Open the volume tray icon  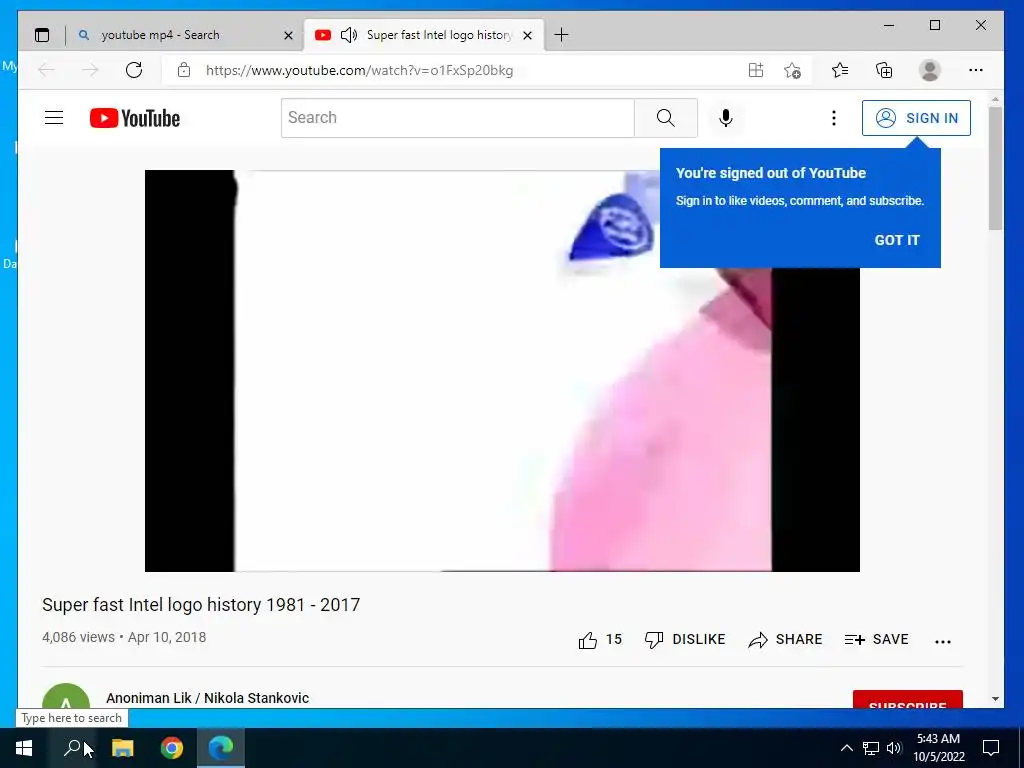pos(894,748)
